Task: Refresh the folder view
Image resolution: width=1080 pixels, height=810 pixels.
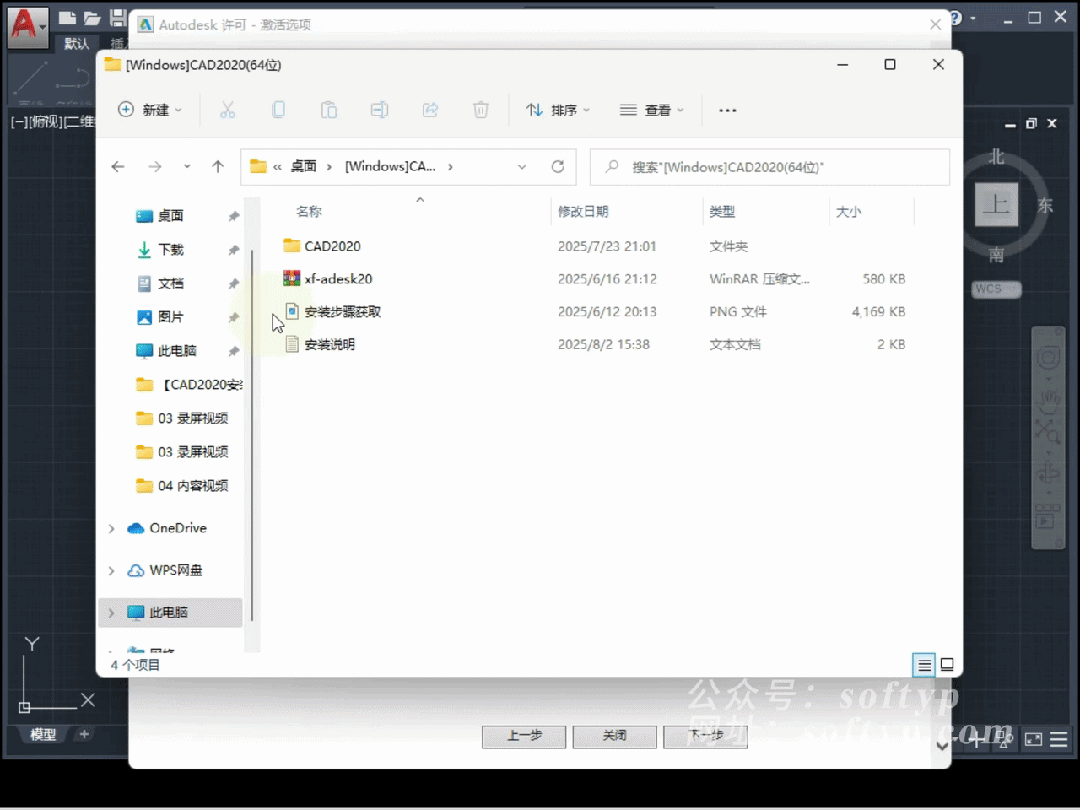Action: pos(558,167)
